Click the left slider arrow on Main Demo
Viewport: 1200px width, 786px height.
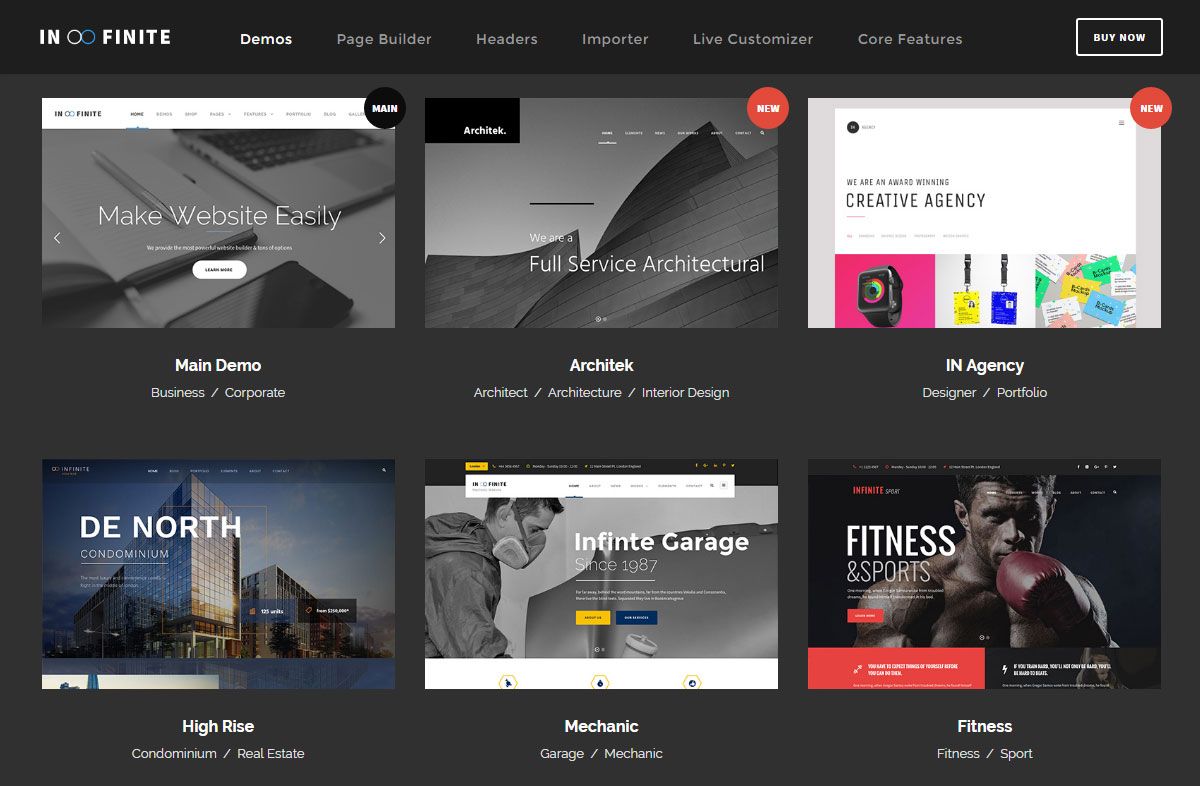point(57,238)
